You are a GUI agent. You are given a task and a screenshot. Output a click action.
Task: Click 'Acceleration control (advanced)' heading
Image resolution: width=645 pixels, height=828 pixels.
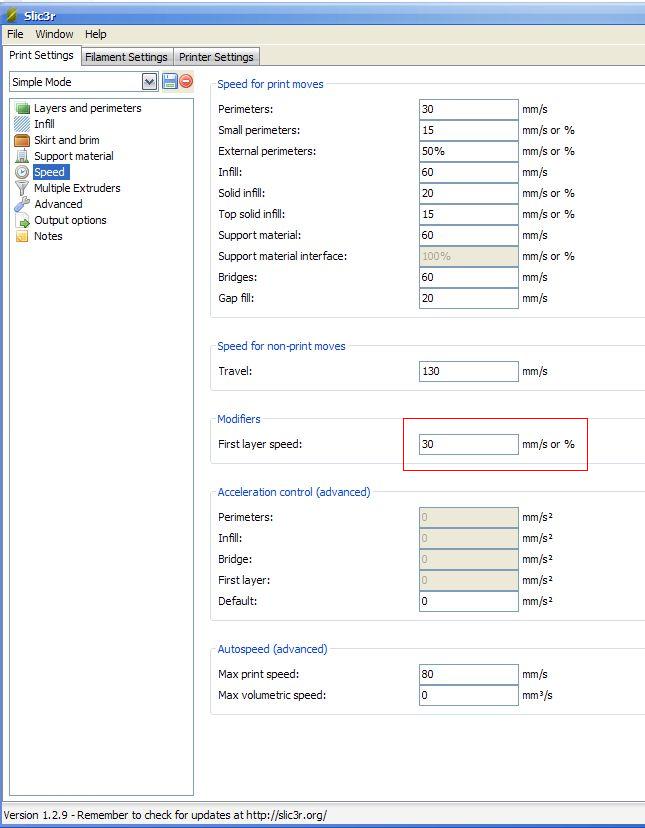(x=294, y=492)
